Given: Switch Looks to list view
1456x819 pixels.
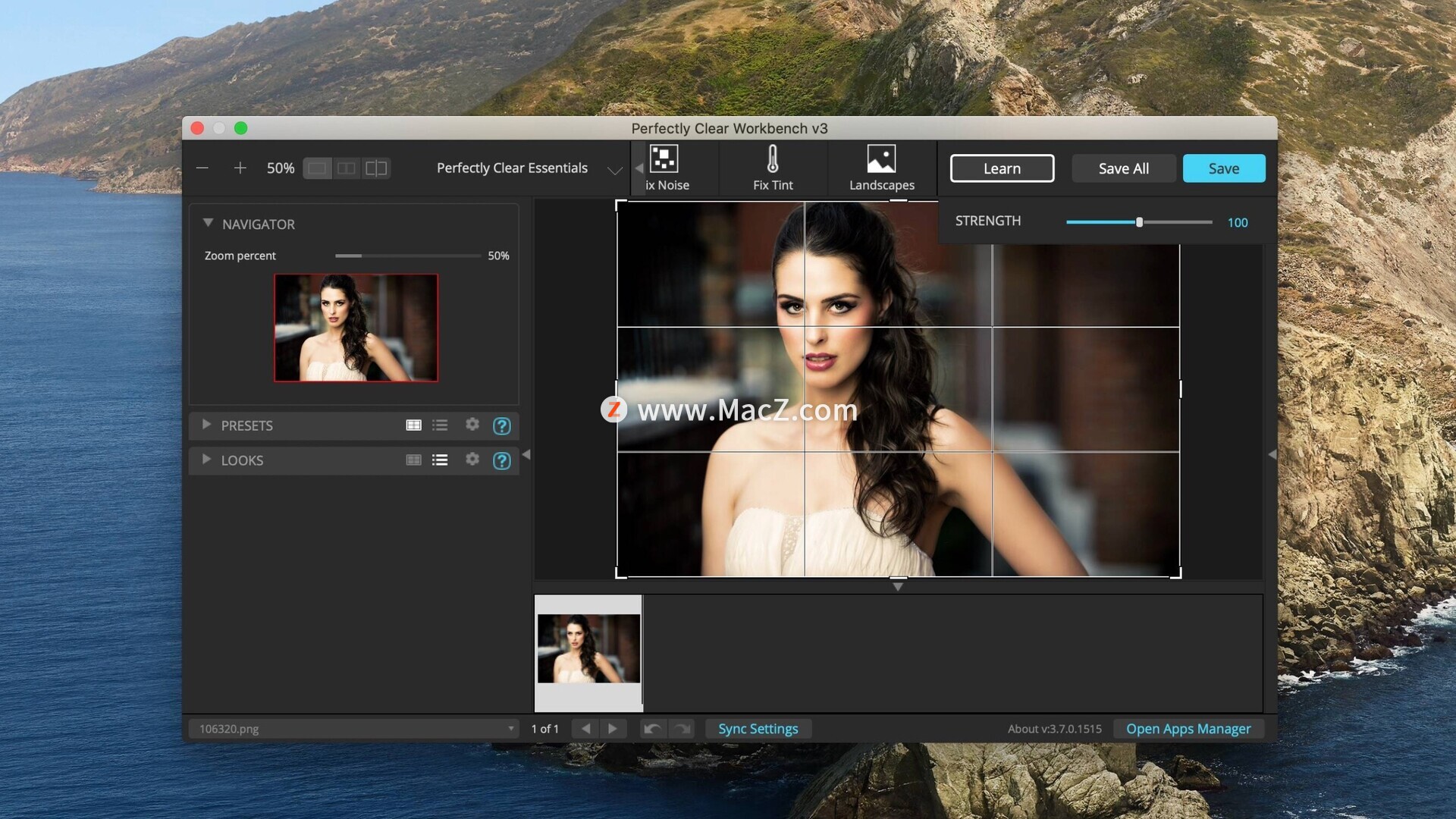Looking at the screenshot, I should point(440,460).
